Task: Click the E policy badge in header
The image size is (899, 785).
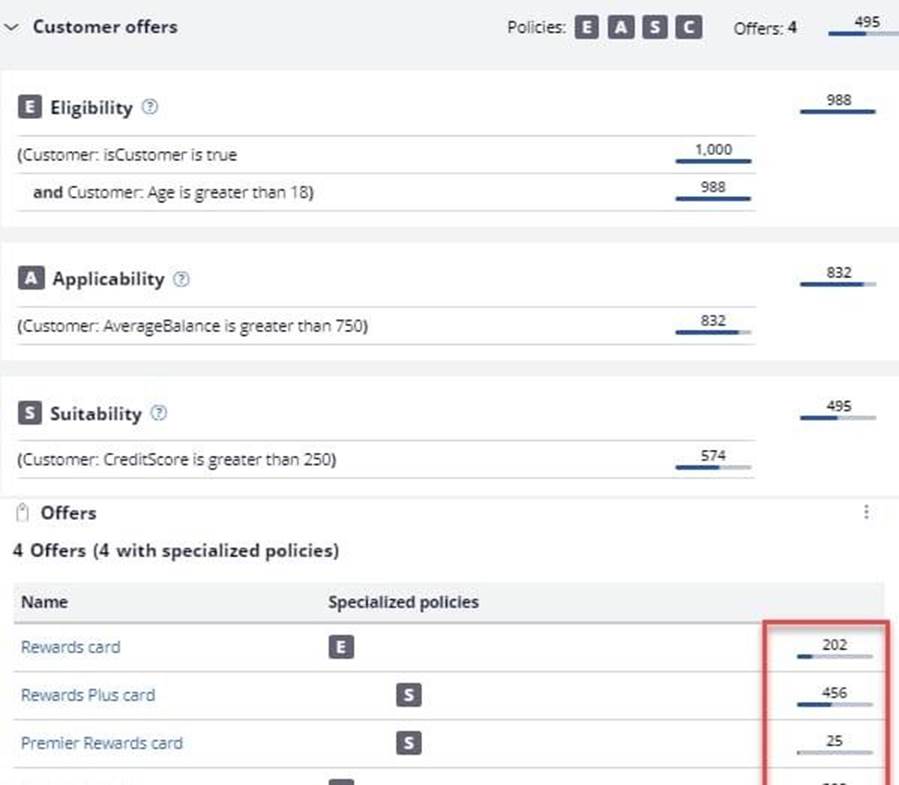Action: tap(588, 28)
